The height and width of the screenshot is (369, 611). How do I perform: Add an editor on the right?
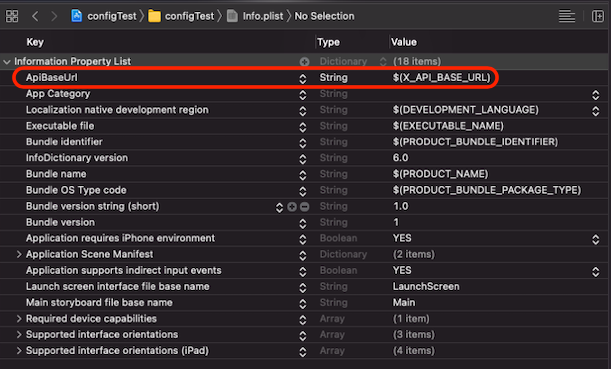pyautogui.click(x=597, y=16)
